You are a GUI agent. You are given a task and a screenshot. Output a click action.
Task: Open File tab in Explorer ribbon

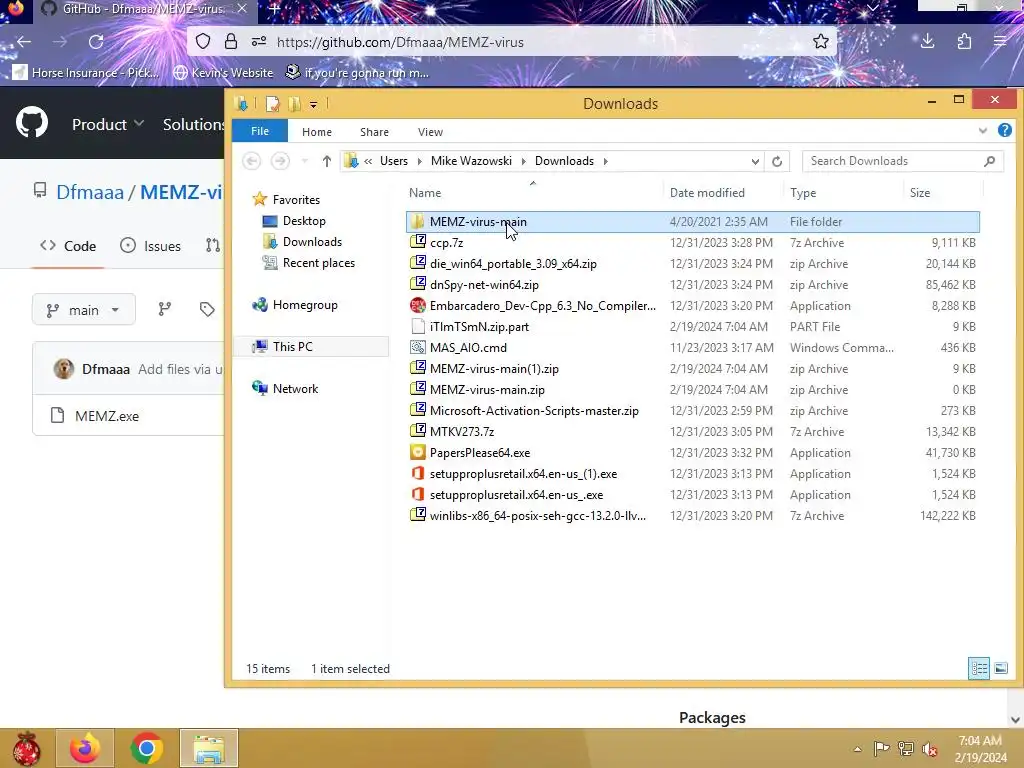[260, 131]
